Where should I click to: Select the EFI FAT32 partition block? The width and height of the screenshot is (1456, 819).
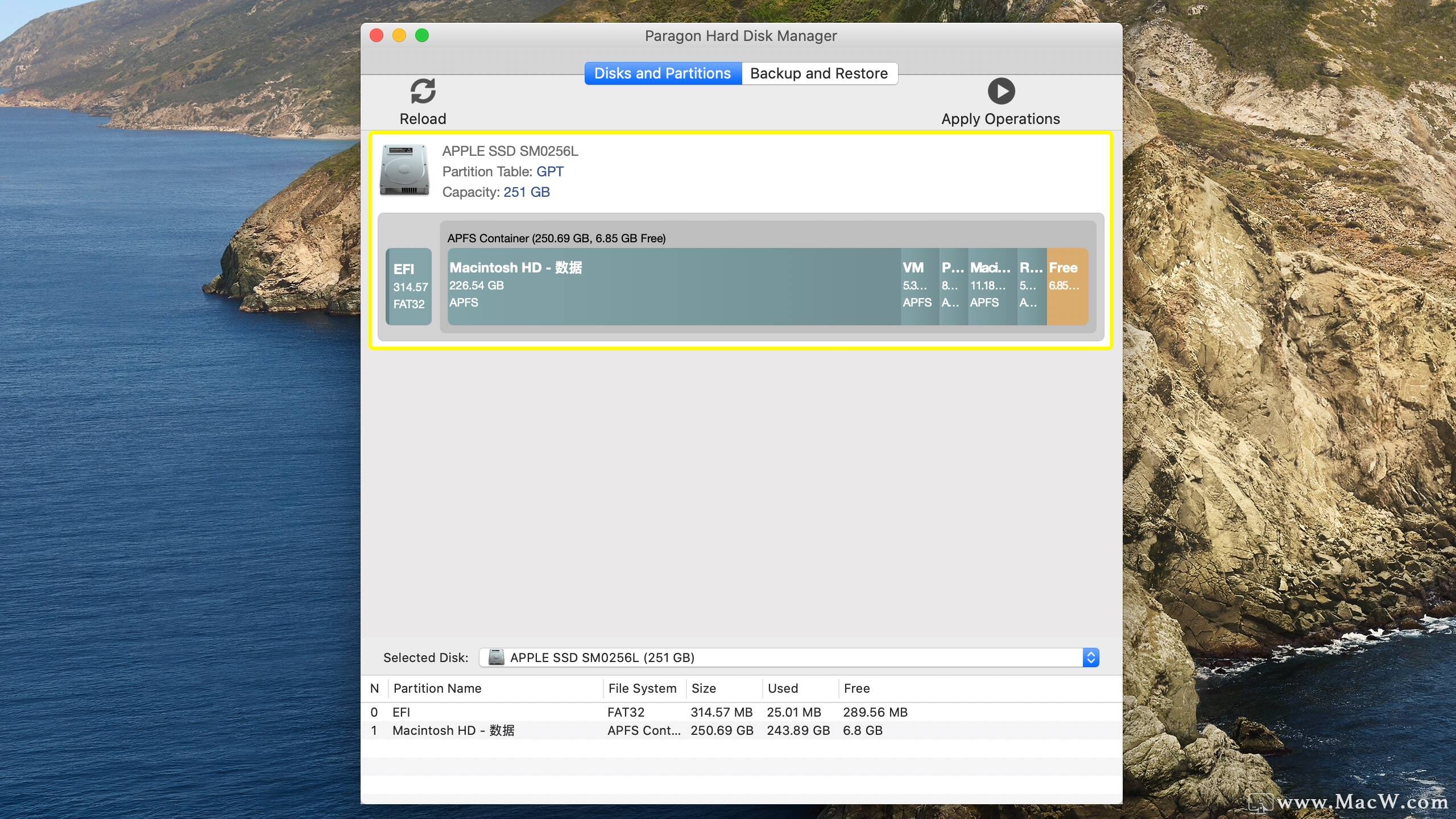coord(408,287)
